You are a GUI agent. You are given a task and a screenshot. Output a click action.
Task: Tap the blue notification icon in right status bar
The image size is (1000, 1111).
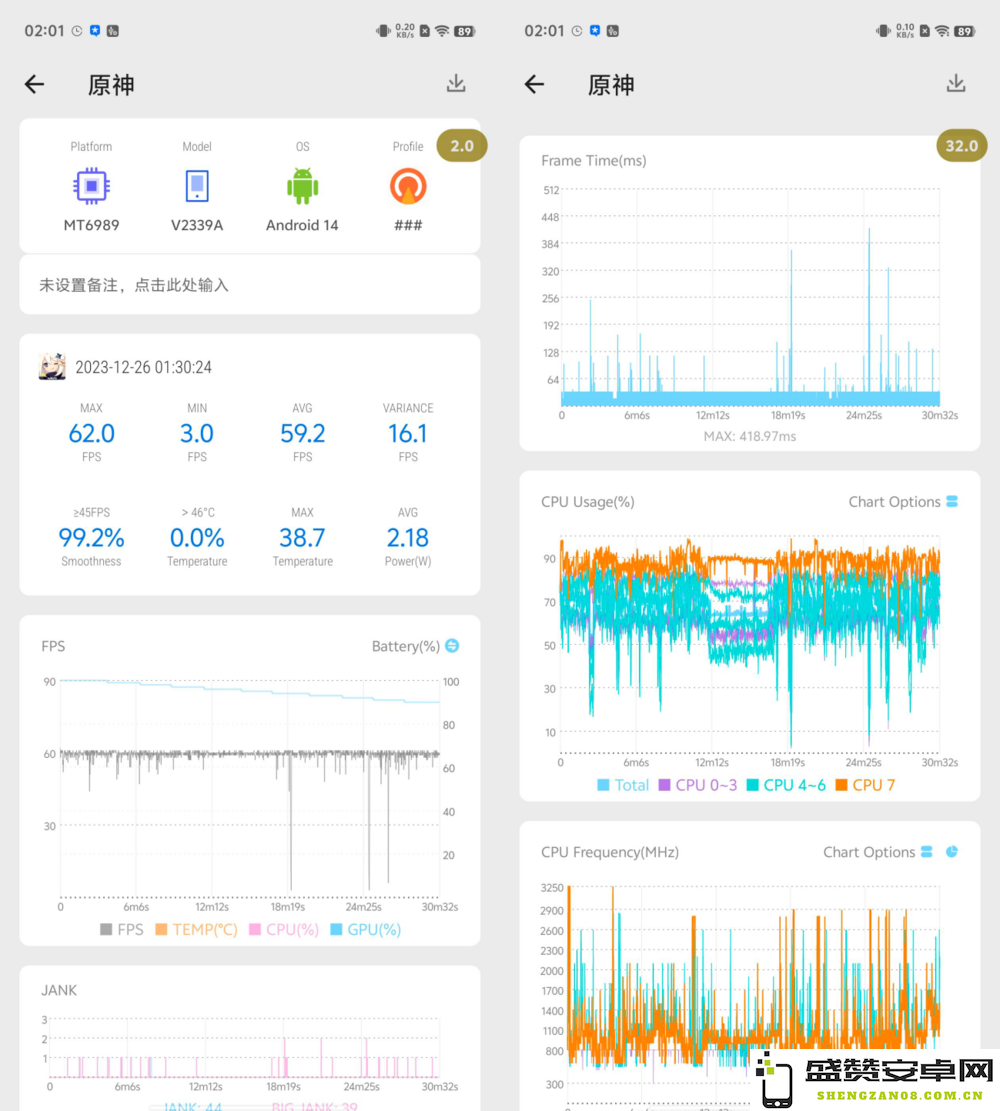tap(595, 31)
